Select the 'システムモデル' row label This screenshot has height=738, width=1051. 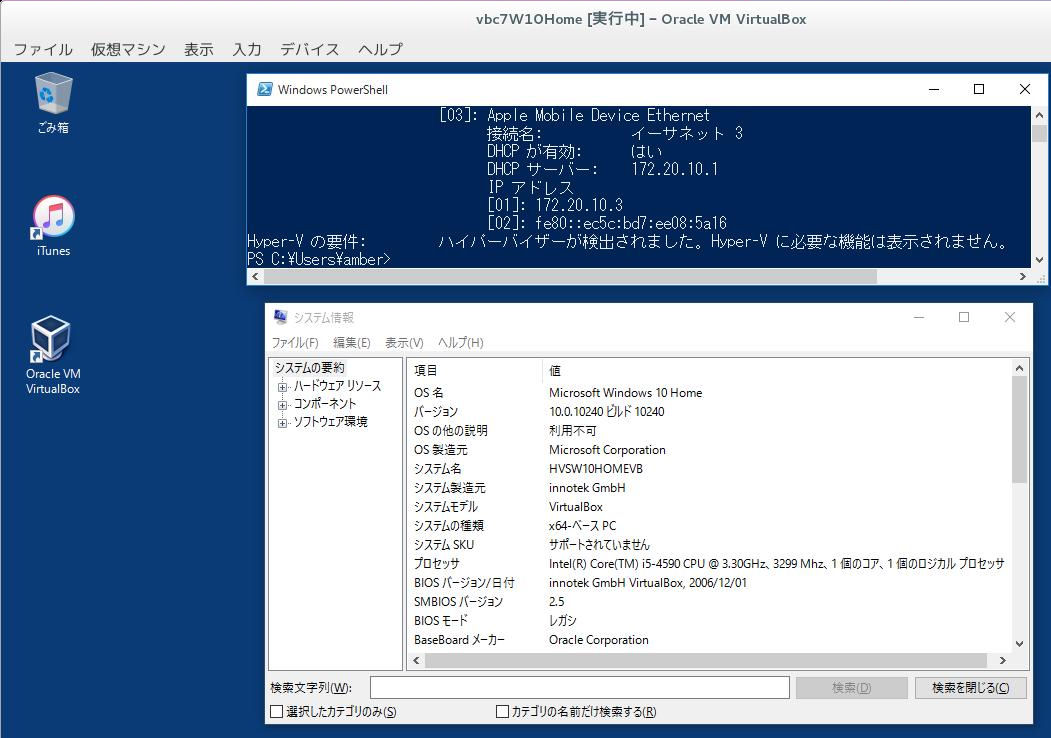446,507
